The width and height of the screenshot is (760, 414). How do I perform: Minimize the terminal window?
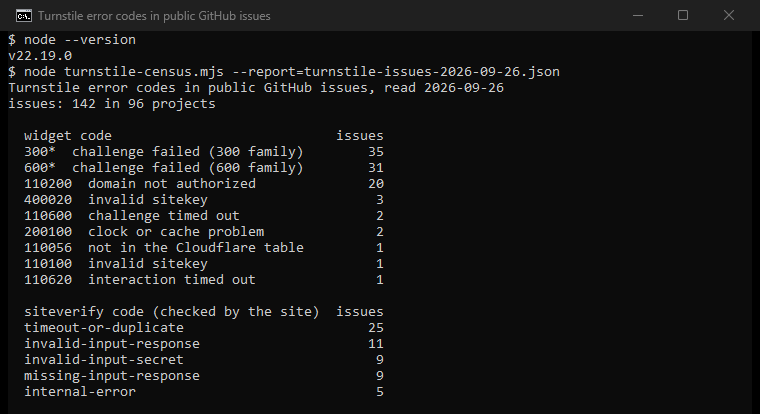pos(638,16)
